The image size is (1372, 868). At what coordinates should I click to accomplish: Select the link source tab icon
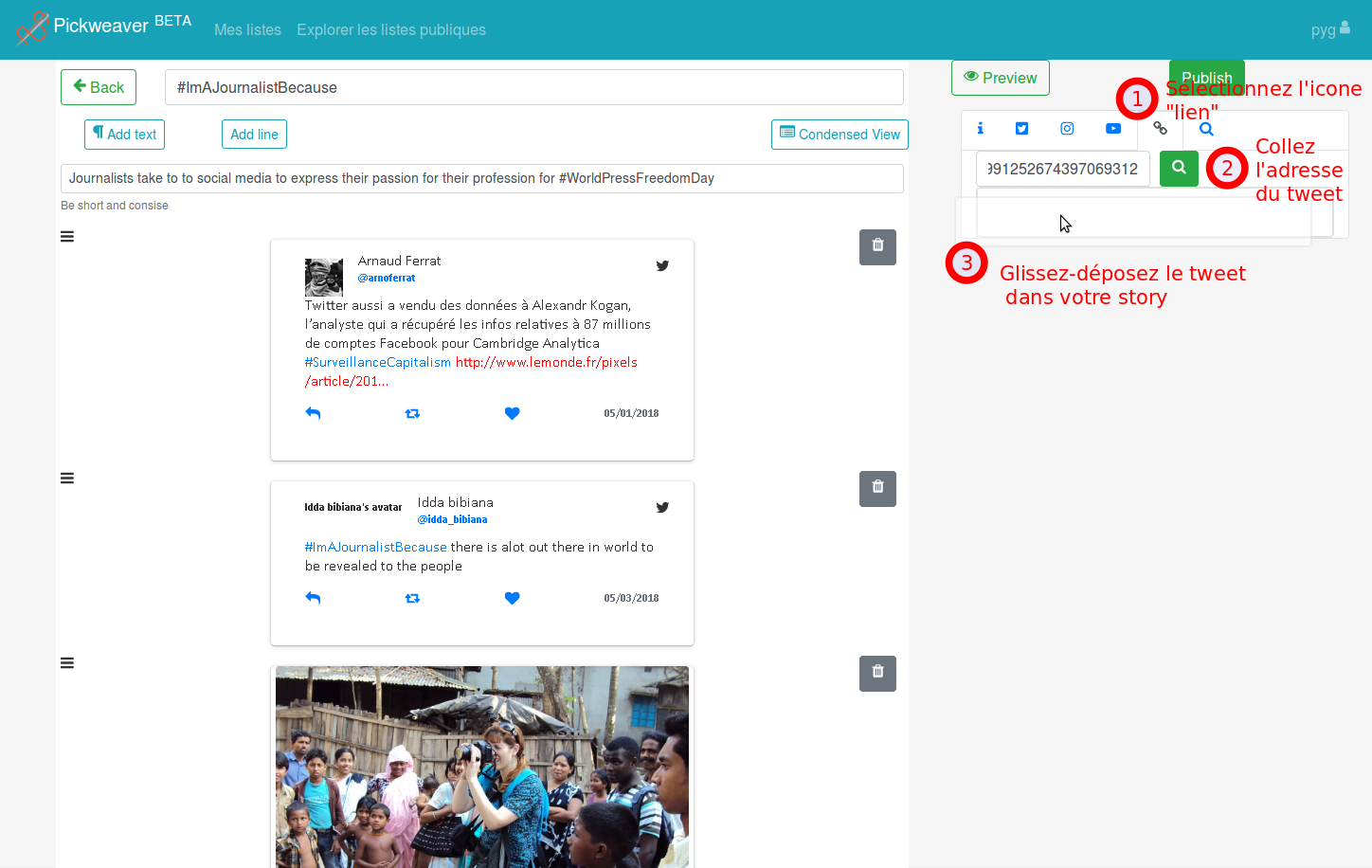1160,128
